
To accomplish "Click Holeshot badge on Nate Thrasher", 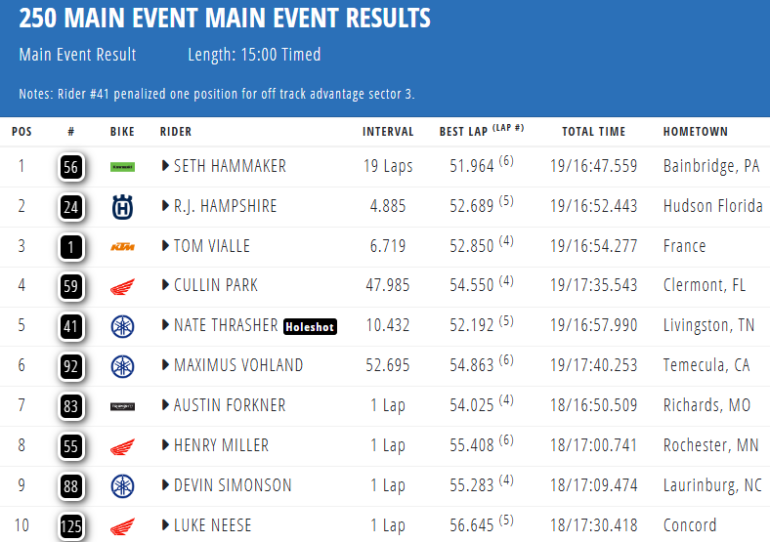I will click(x=309, y=326).
